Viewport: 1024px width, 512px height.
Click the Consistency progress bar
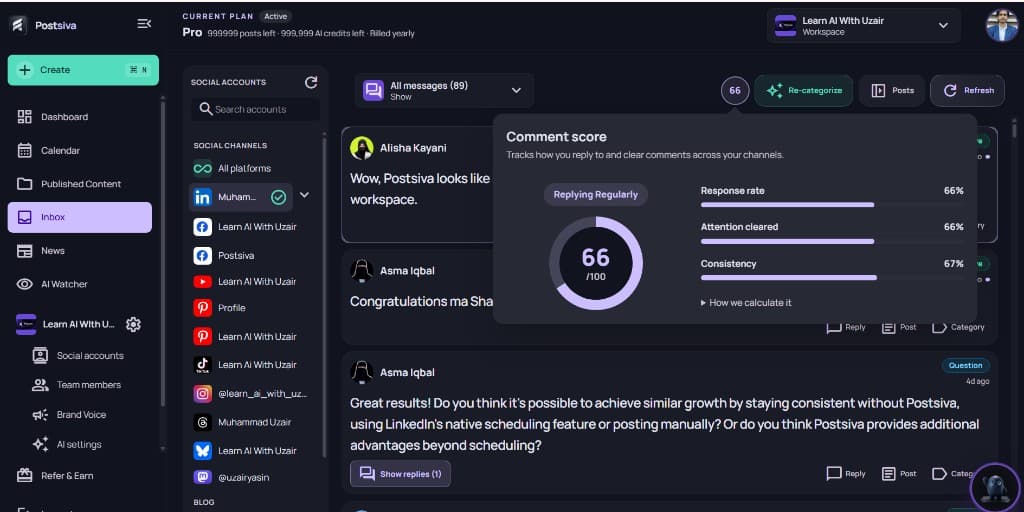832,278
